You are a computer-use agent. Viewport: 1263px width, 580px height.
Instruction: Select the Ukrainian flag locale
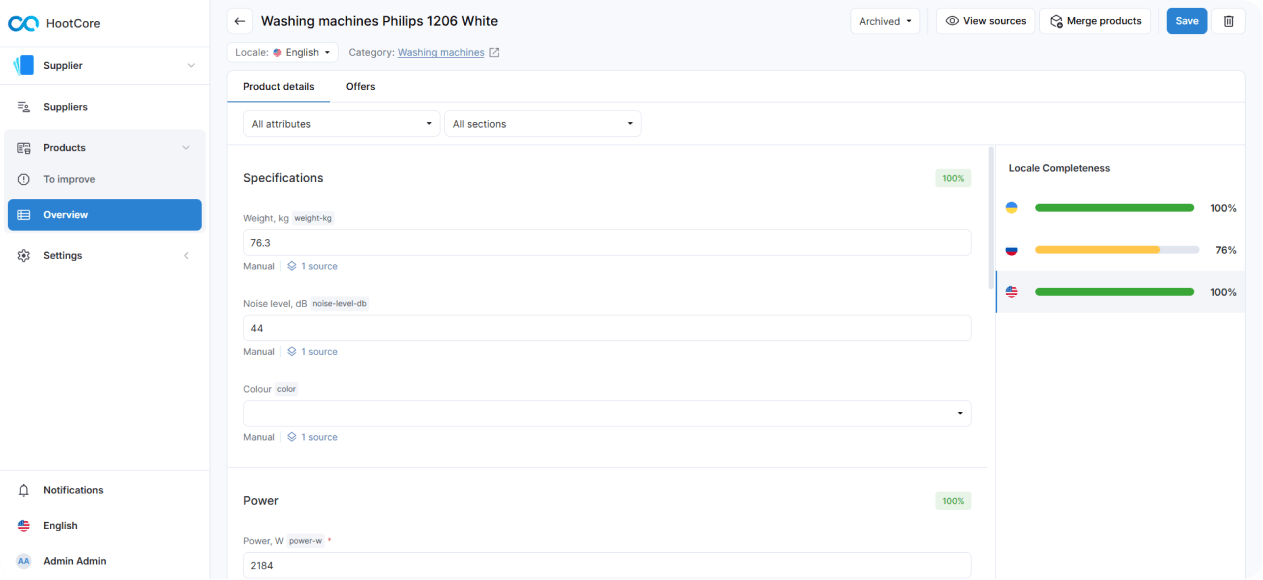coord(1012,208)
